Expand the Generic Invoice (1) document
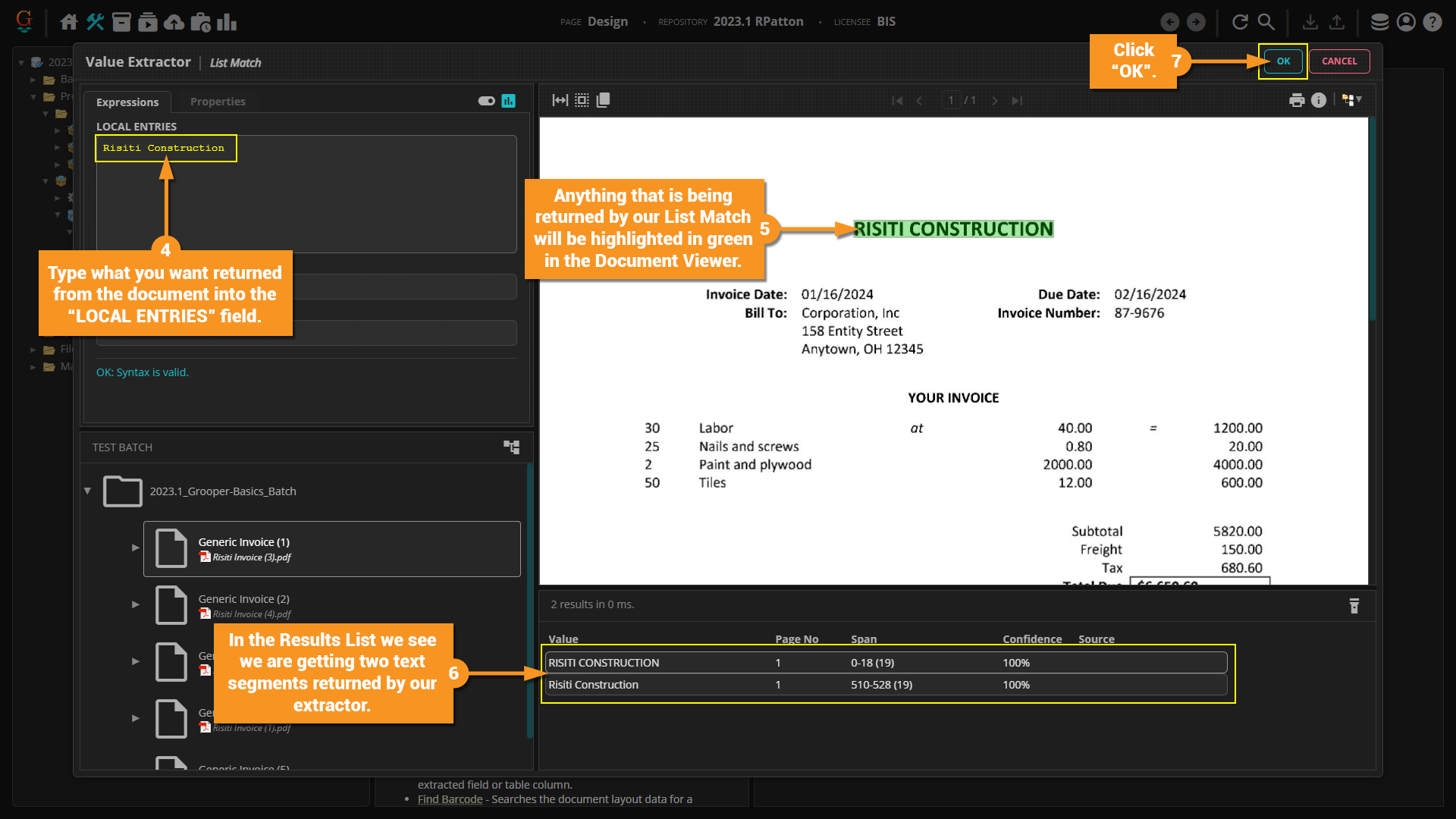This screenshot has height=819, width=1456. click(136, 548)
